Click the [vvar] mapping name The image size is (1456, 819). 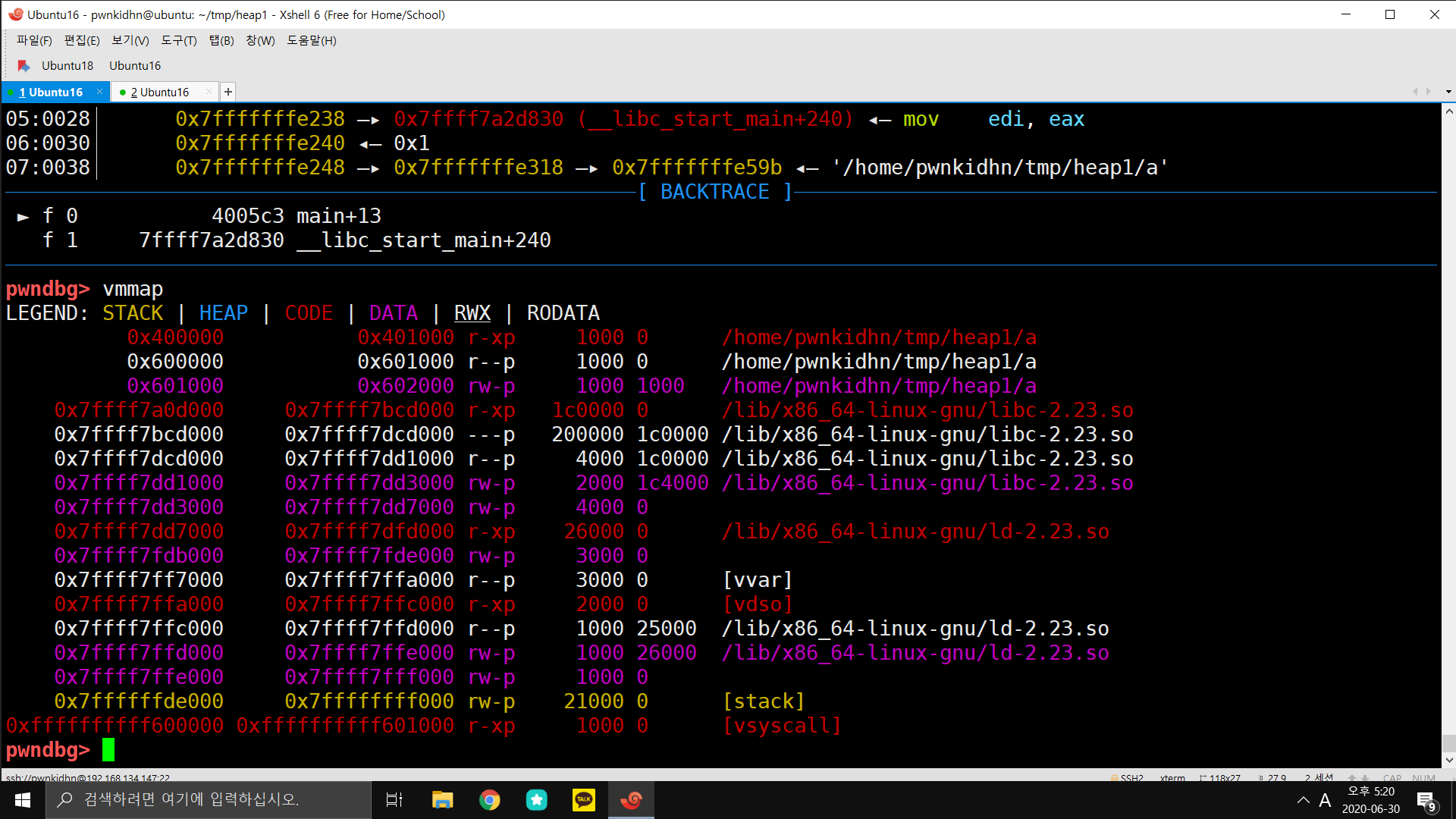coord(758,580)
